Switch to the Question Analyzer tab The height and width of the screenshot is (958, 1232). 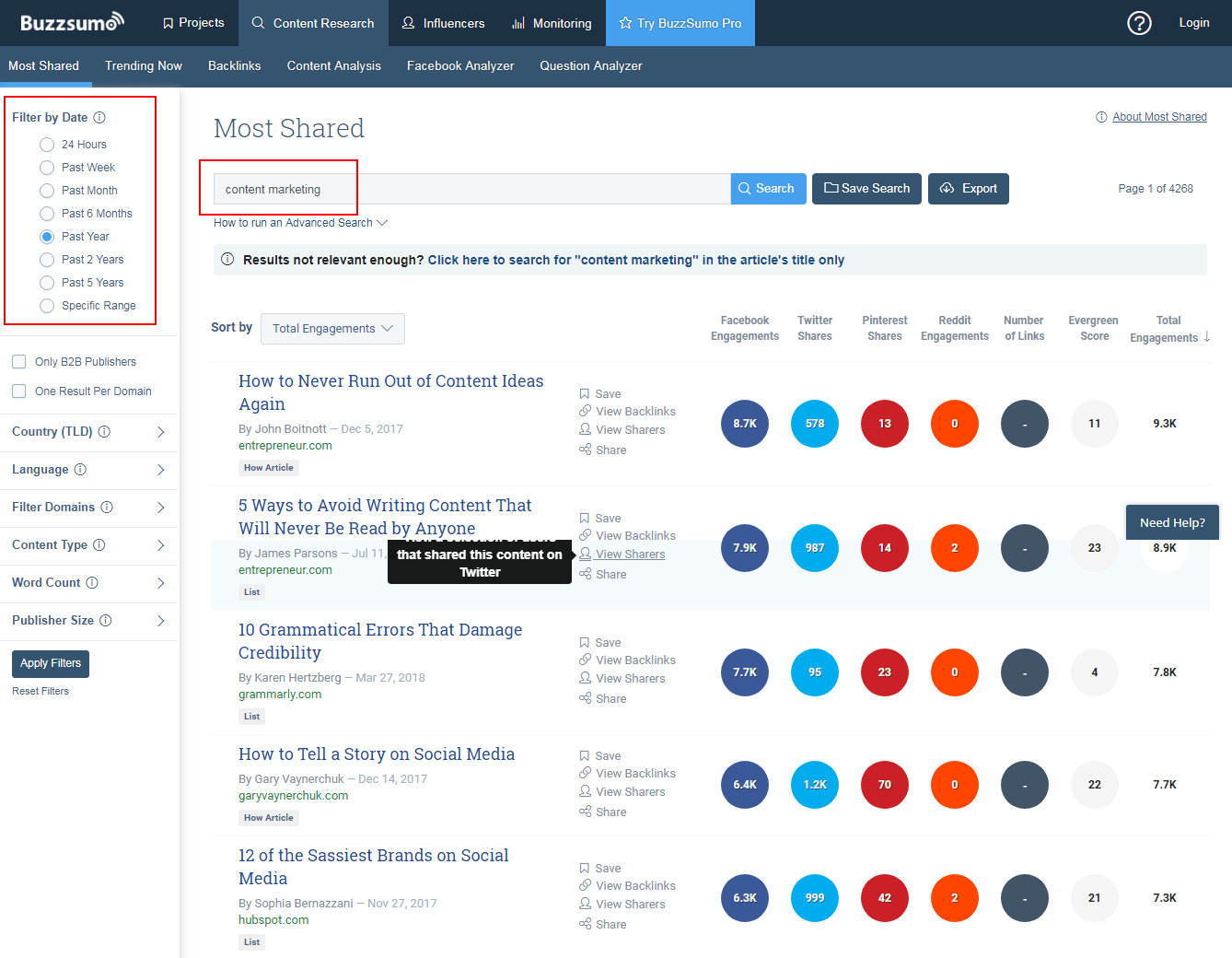tap(591, 65)
